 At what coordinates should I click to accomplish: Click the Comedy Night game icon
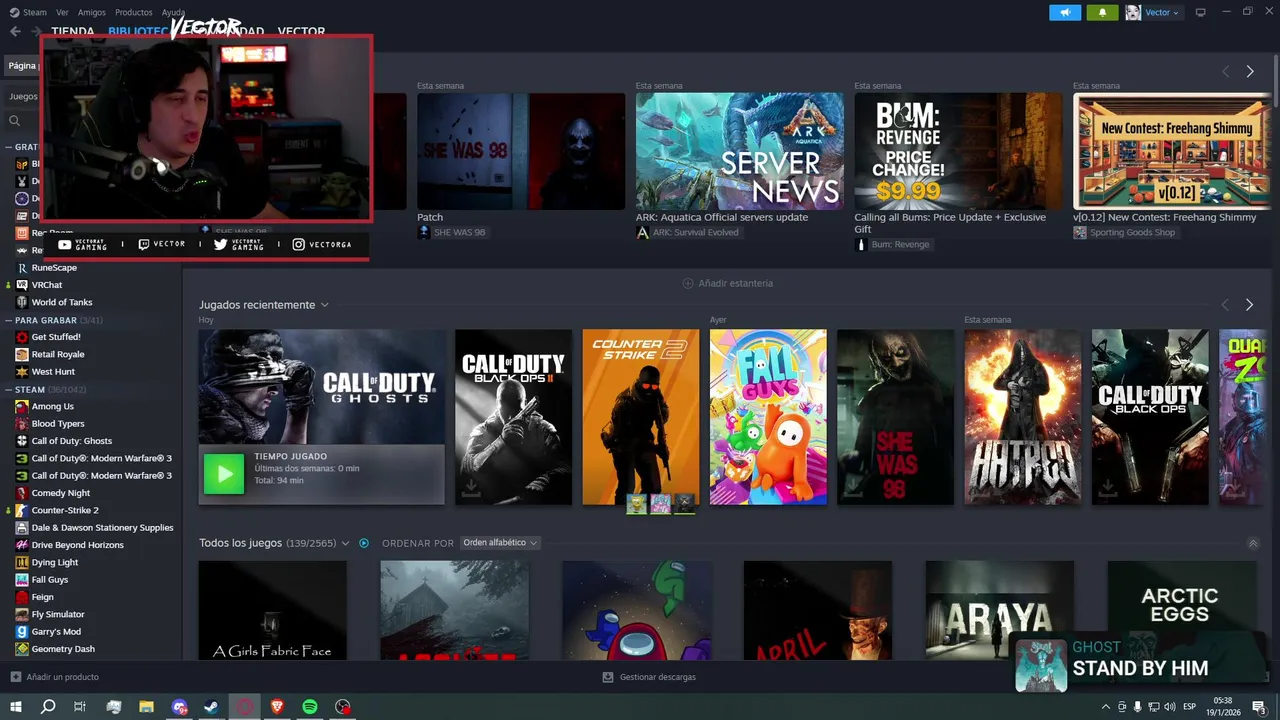tap(22, 493)
